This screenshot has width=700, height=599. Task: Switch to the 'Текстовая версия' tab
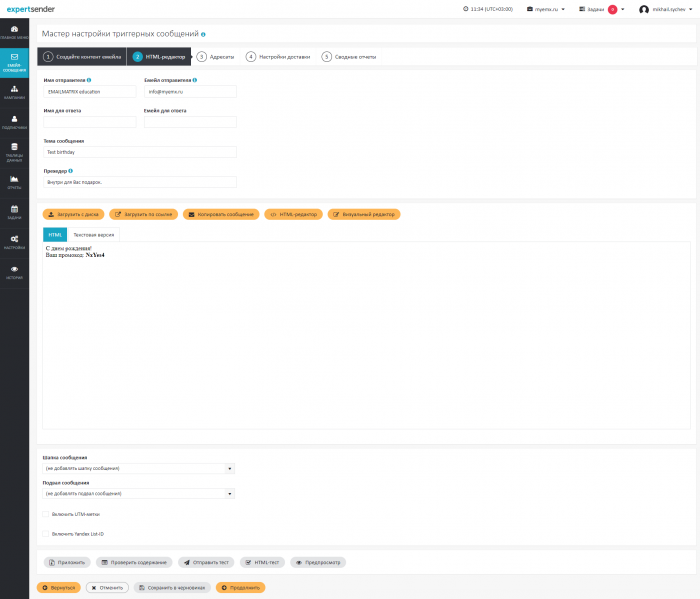pyautogui.click(x=93, y=234)
